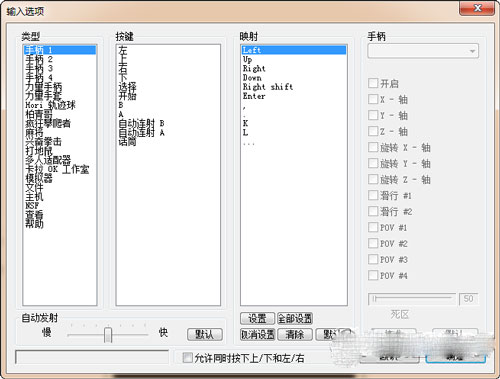Select 文件 in the type list
The width and height of the screenshot is (500, 379).
[60, 187]
